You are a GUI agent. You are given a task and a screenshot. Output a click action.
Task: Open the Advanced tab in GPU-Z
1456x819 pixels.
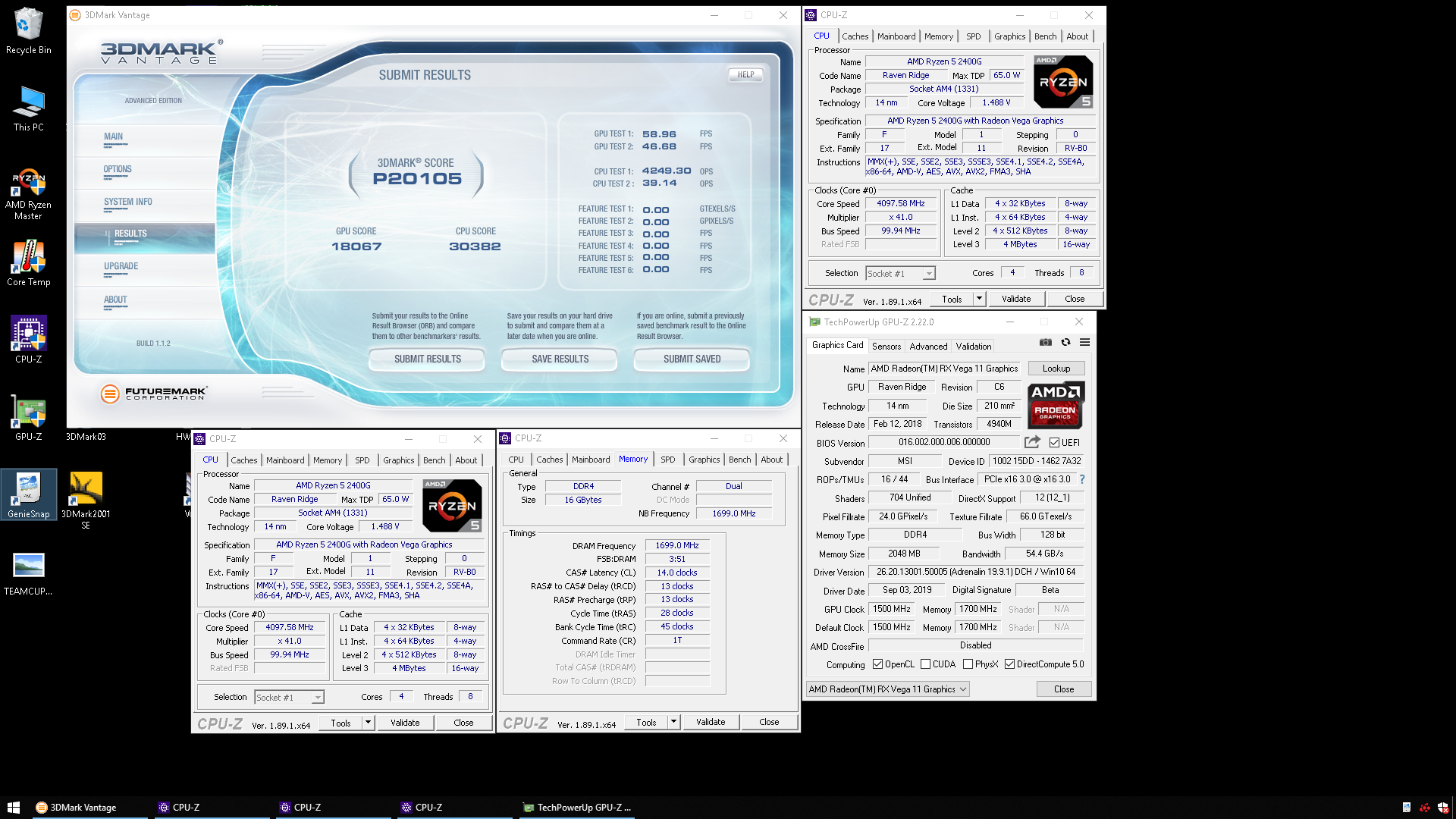point(928,347)
